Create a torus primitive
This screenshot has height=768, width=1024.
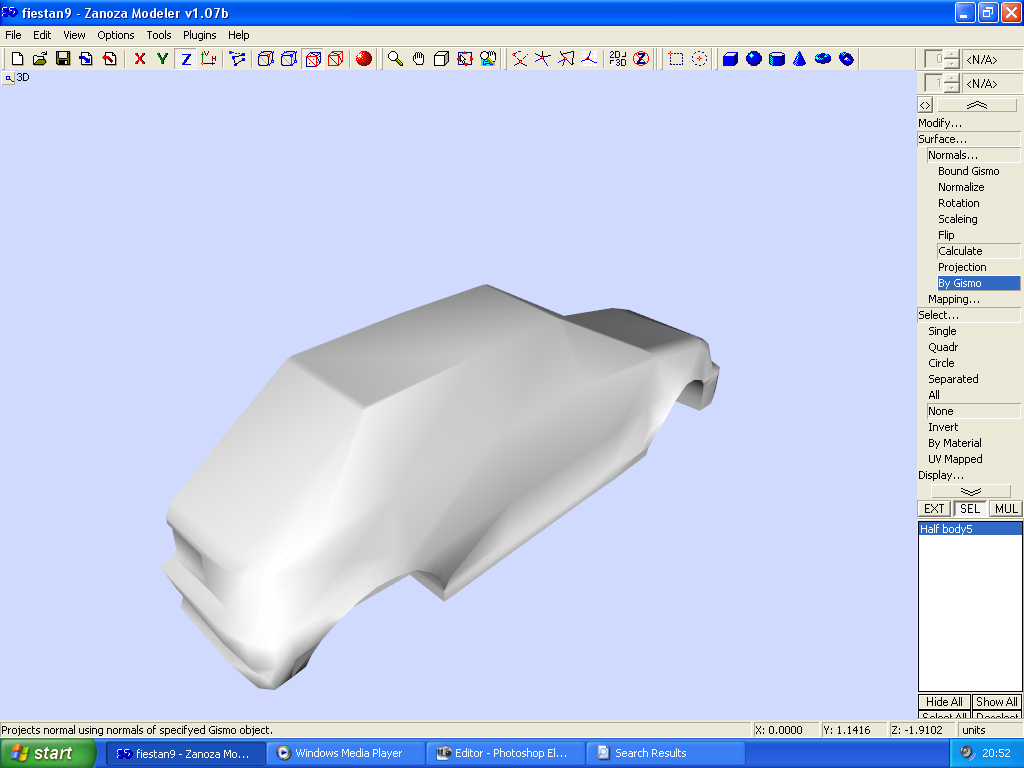point(823,59)
